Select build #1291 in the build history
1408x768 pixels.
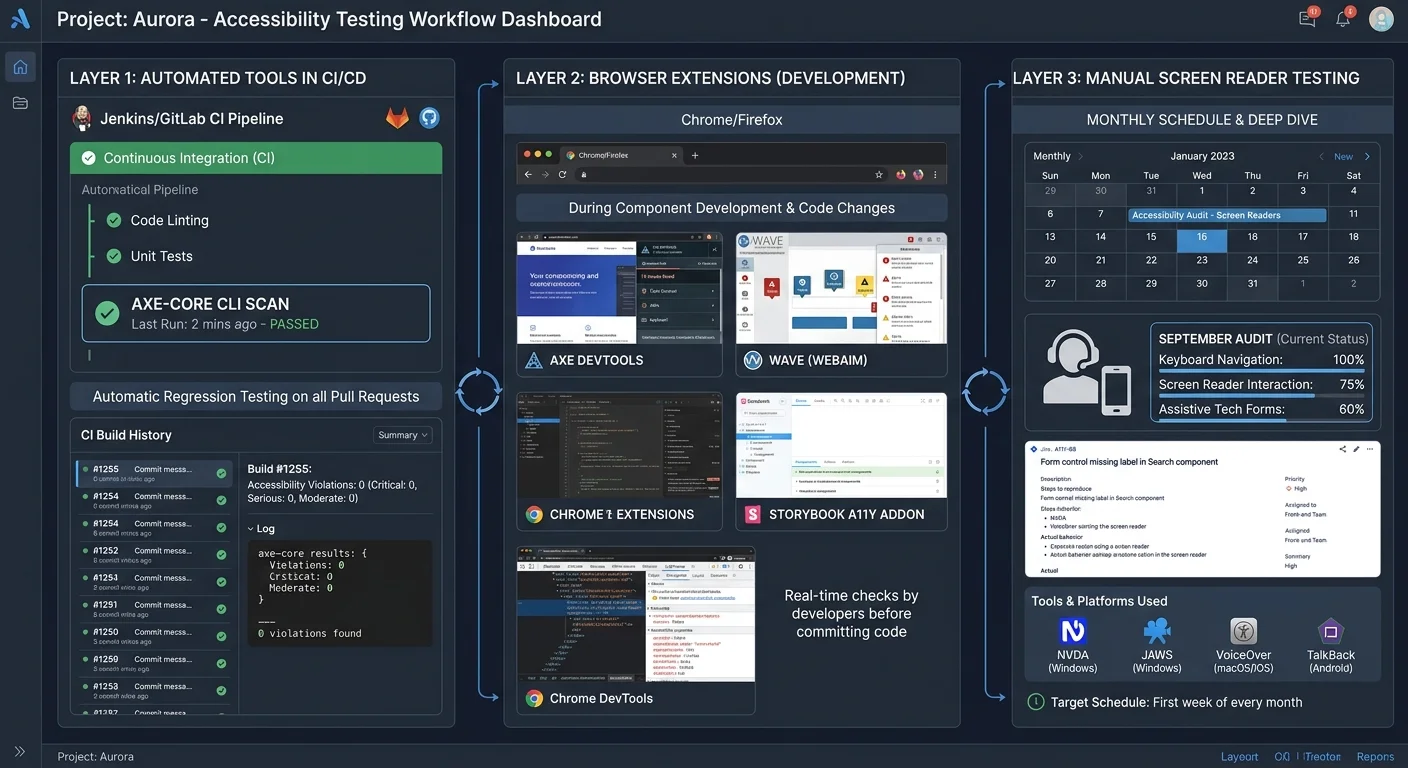click(154, 609)
